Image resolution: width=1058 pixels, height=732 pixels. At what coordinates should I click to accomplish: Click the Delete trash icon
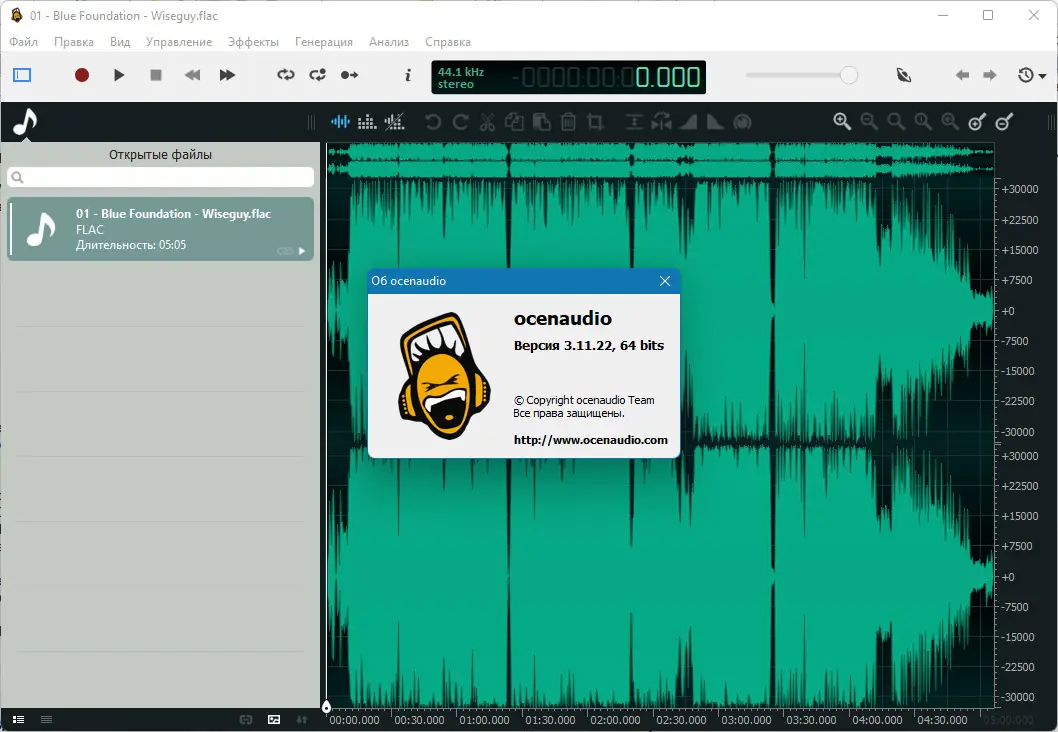(568, 122)
